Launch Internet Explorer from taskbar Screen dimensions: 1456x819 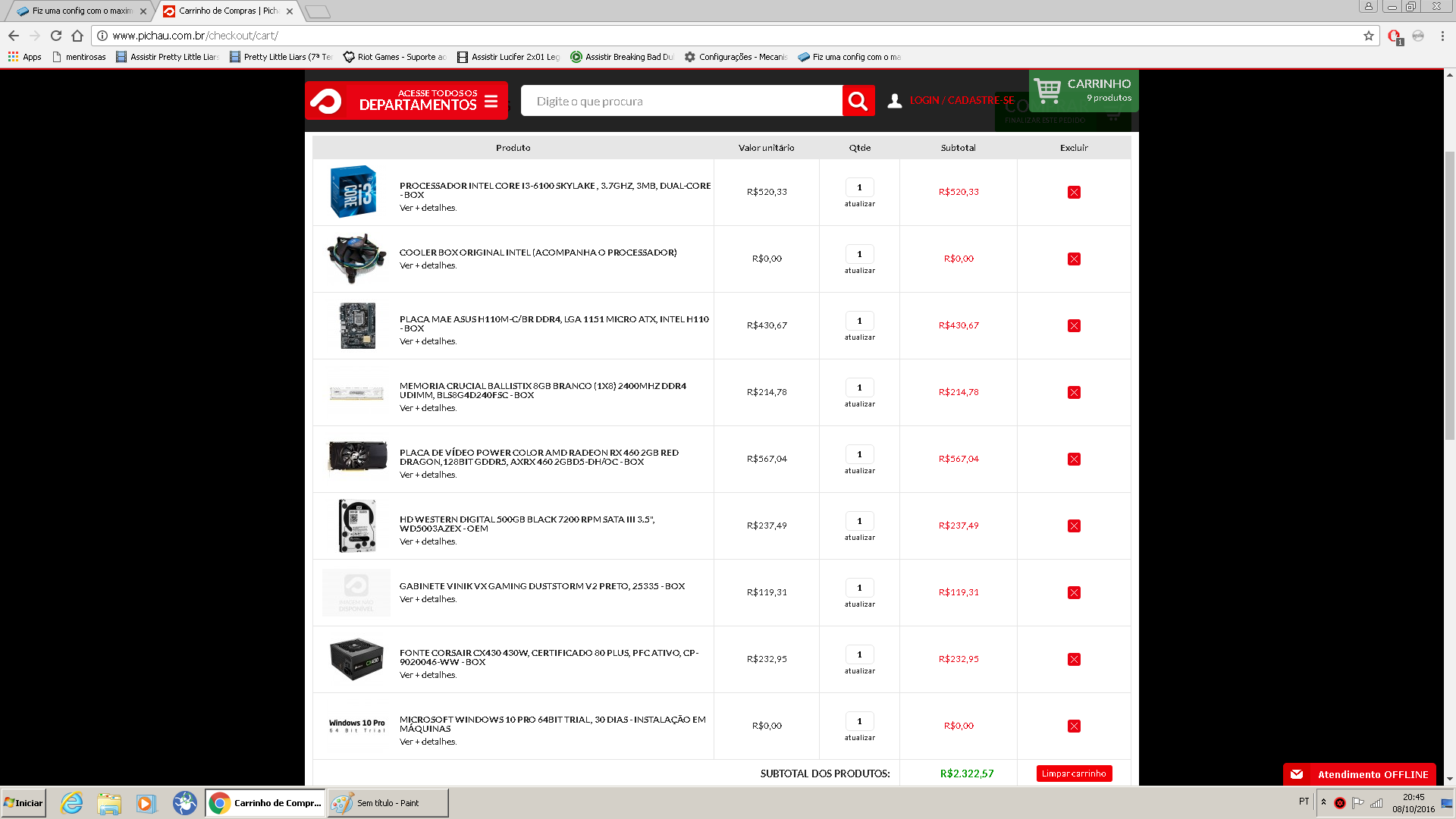(72, 803)
